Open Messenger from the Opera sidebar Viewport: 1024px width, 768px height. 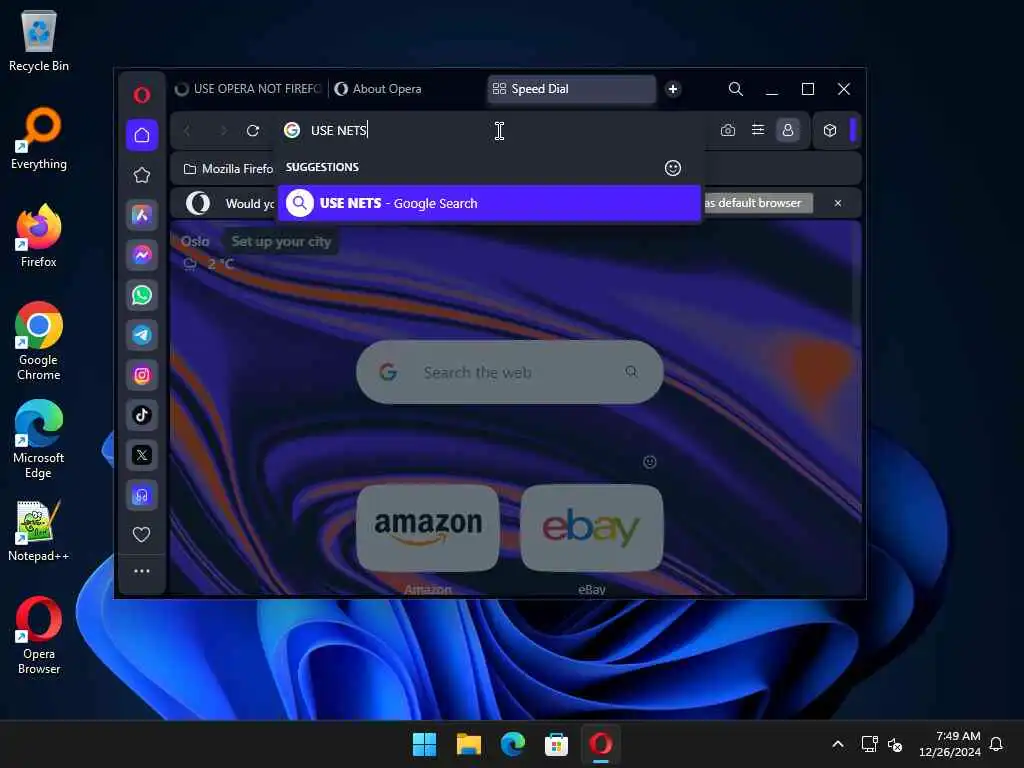pyautogui.click(x=142, y=255)
